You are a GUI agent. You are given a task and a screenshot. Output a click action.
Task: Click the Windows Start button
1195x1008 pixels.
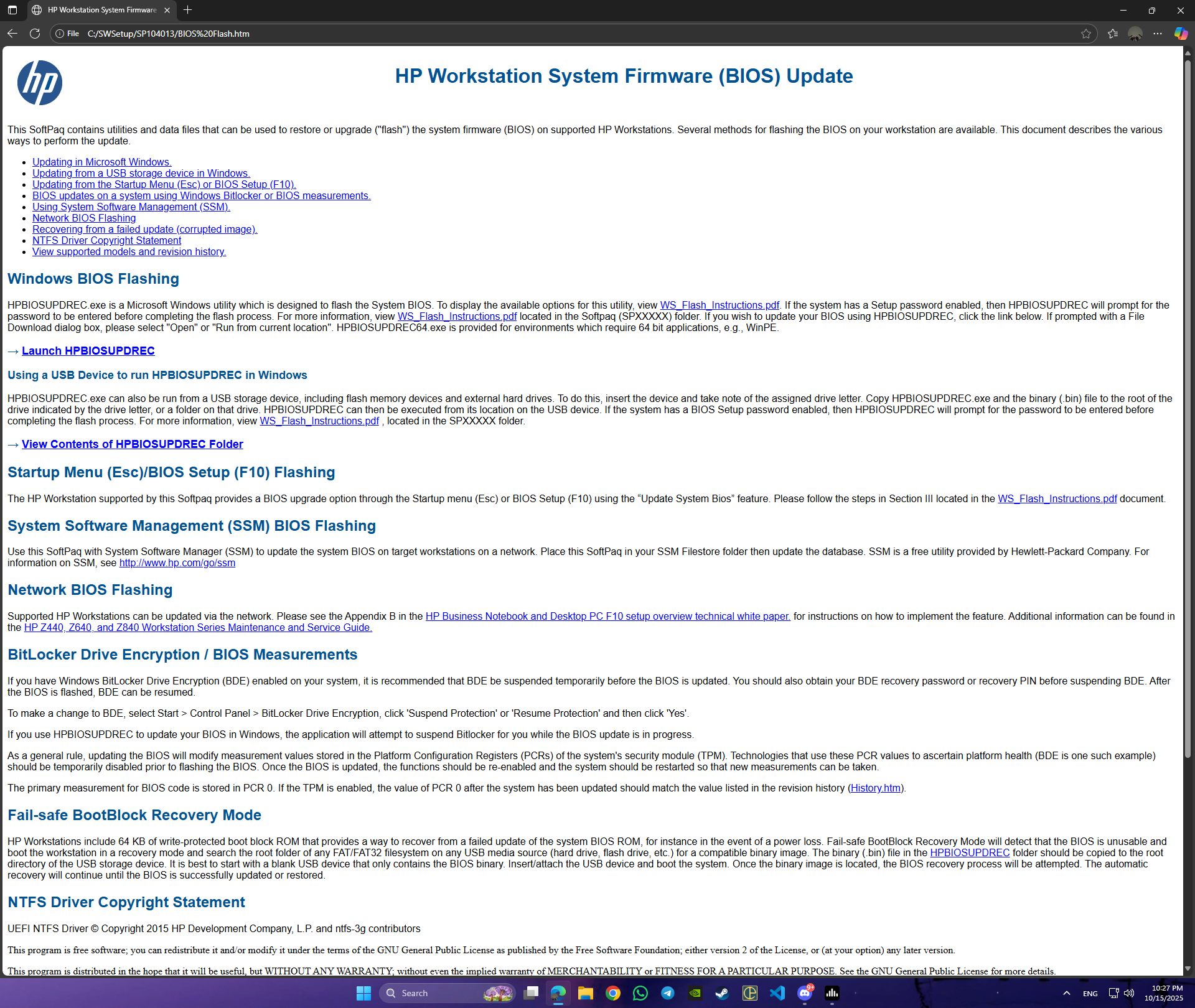[x=363, y=993]
